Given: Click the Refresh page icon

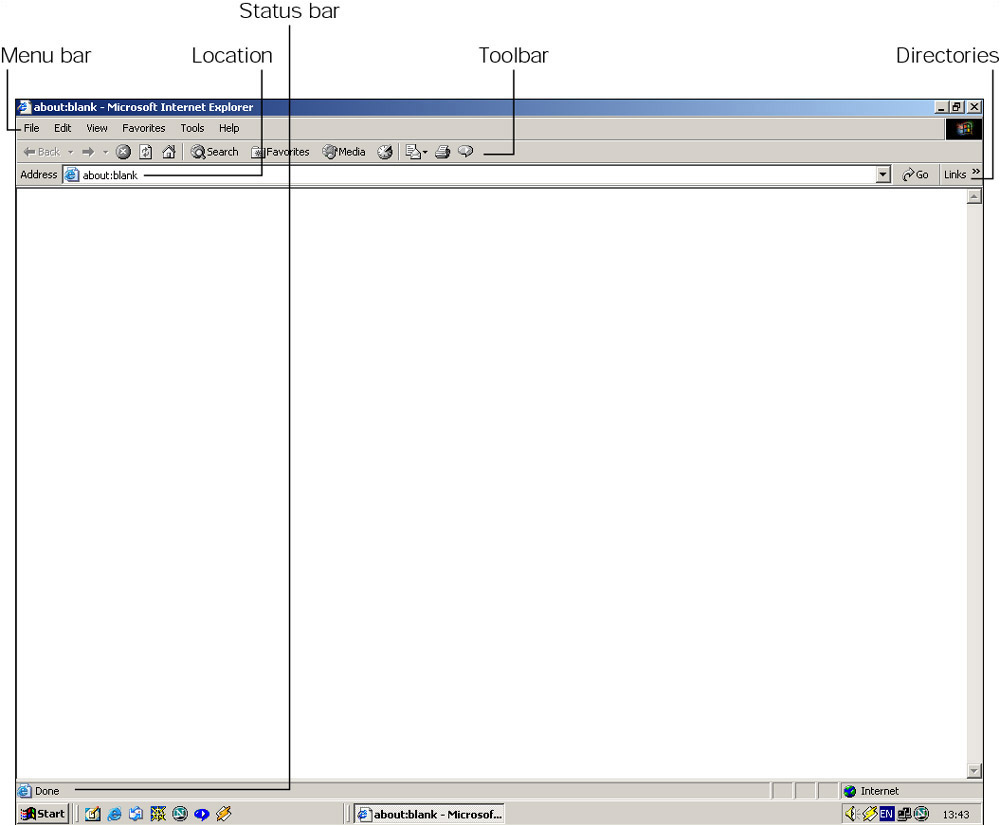Looking at the screenshot, I should [x=146, y=152].
